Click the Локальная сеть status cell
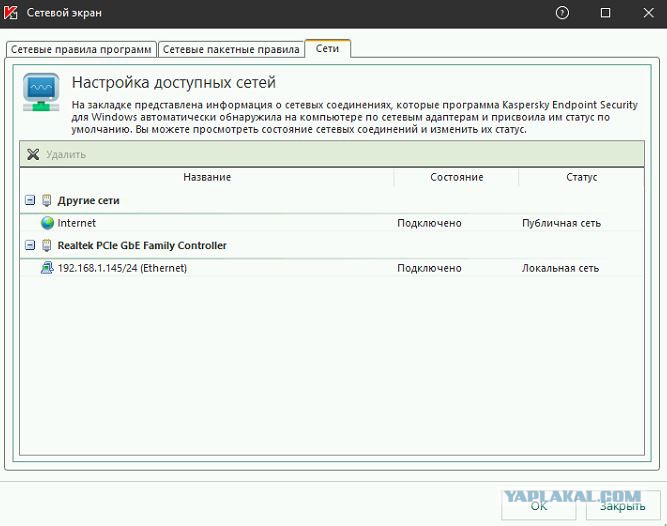This screenshot has width=667, height=526. point(560,268)
